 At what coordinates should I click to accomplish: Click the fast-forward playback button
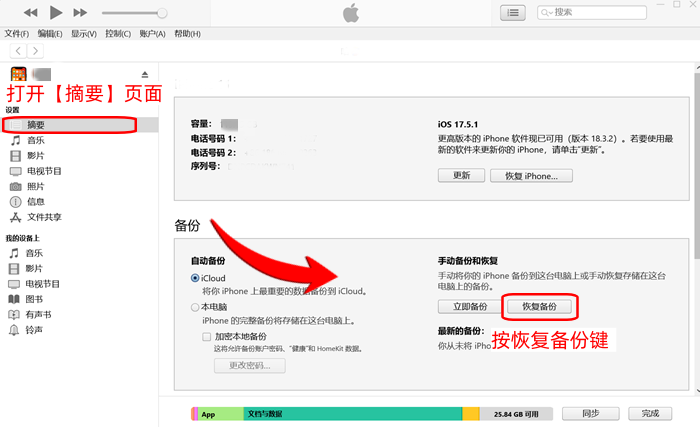click(80, 13)
